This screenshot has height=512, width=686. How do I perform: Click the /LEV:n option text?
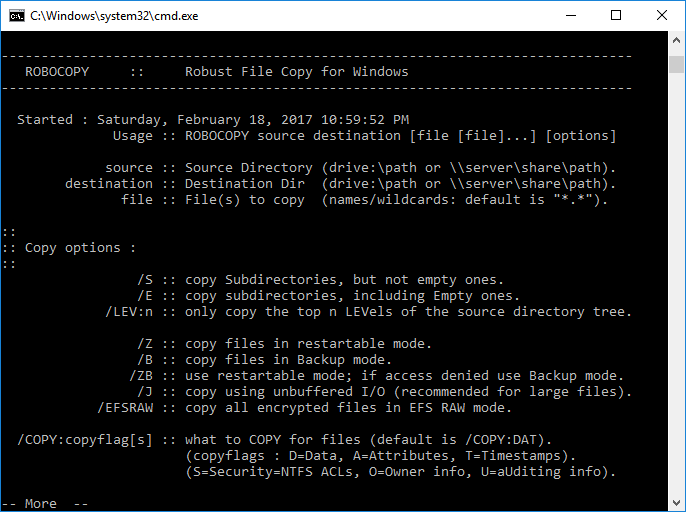point(129,312)
